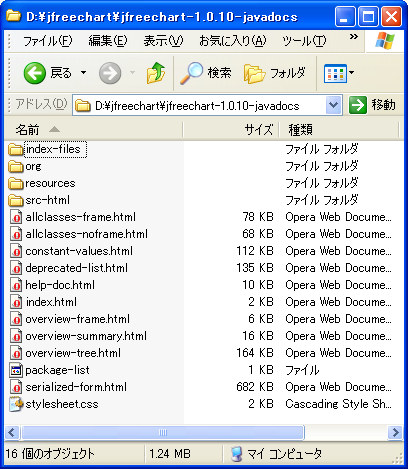Open the views dropdown button
Image resolution: width=408 pixels, height=469 pixels.
tap(339, 73)
